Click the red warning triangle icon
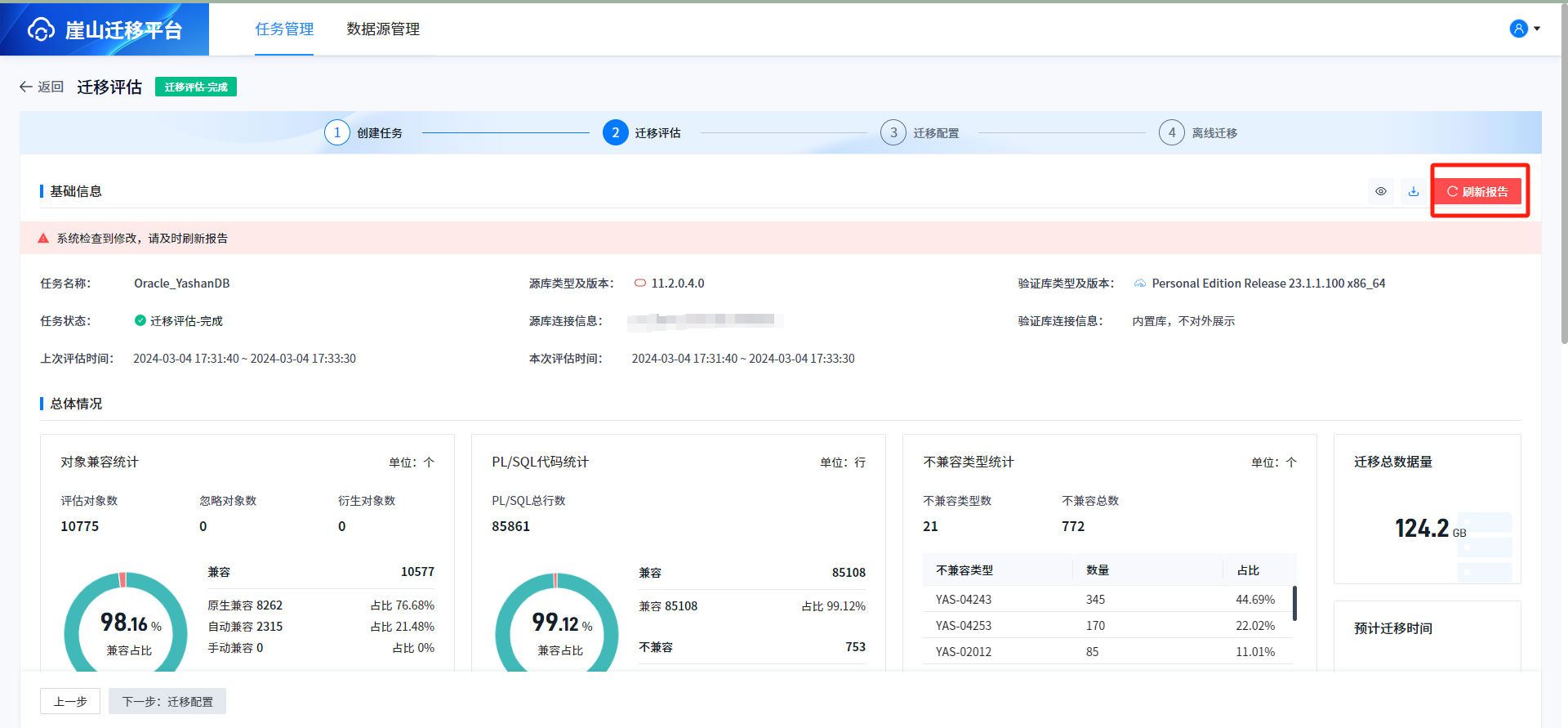Image resolution: width=1568 pixels, height=728 pixels. (x=43, y=239)
